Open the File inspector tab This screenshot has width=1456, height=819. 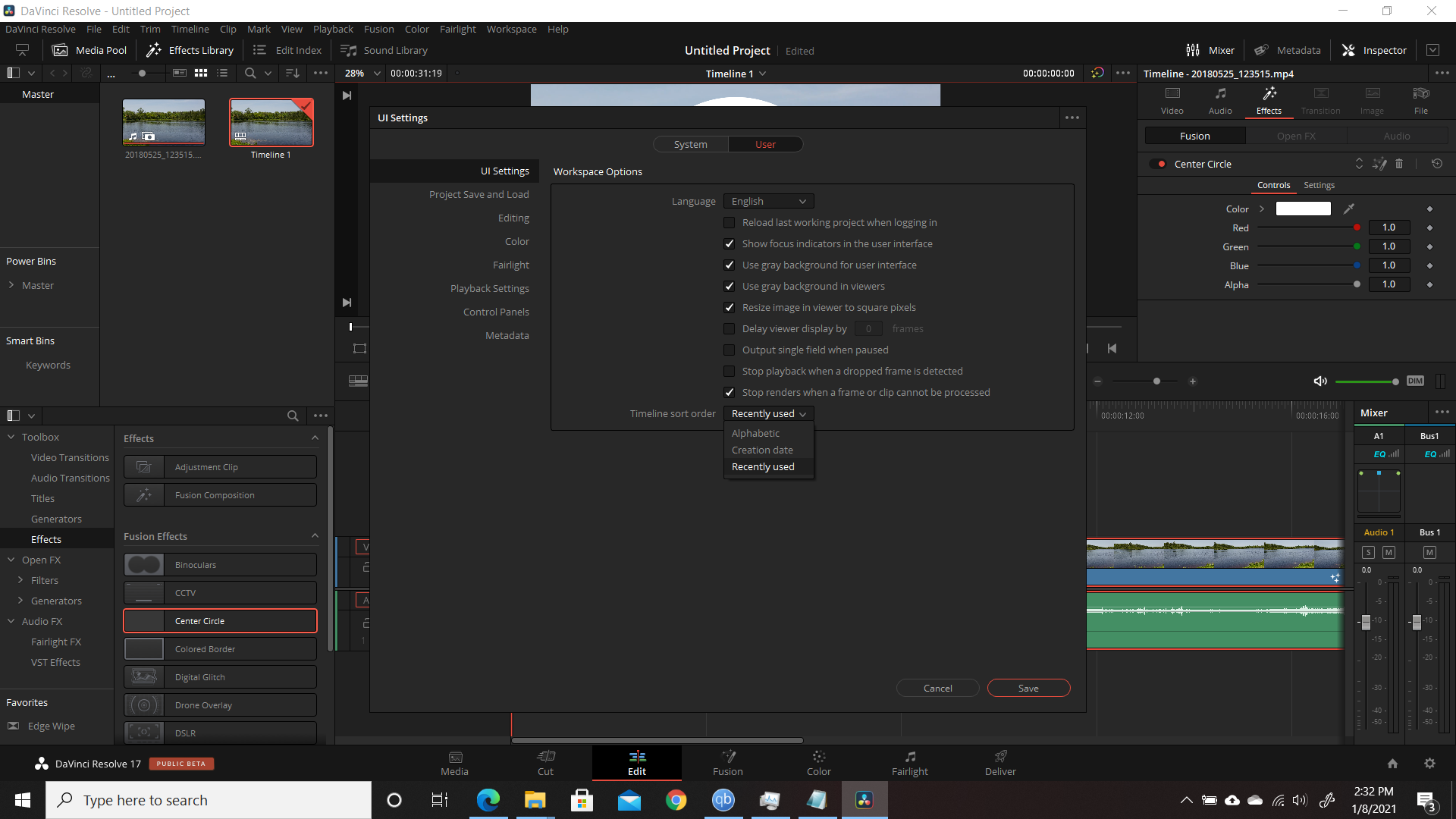1420,100
